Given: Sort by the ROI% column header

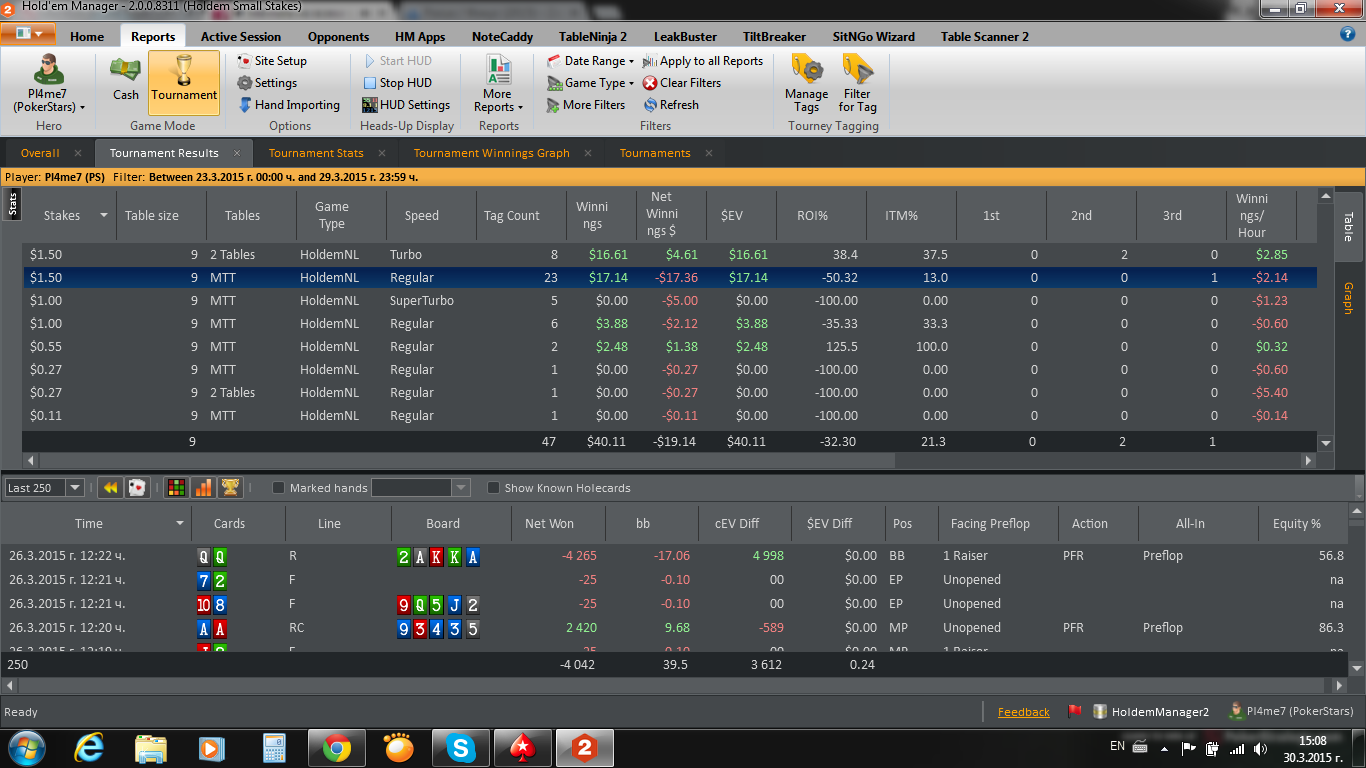Looking at the screenshot, I should pyautogui.click(x=812, y=216).
